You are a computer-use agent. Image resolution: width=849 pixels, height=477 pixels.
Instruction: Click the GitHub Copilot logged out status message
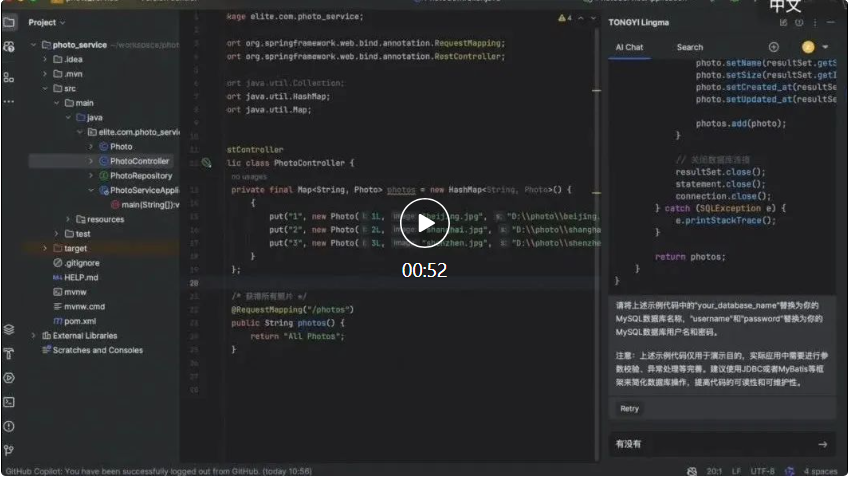[158, 472]
